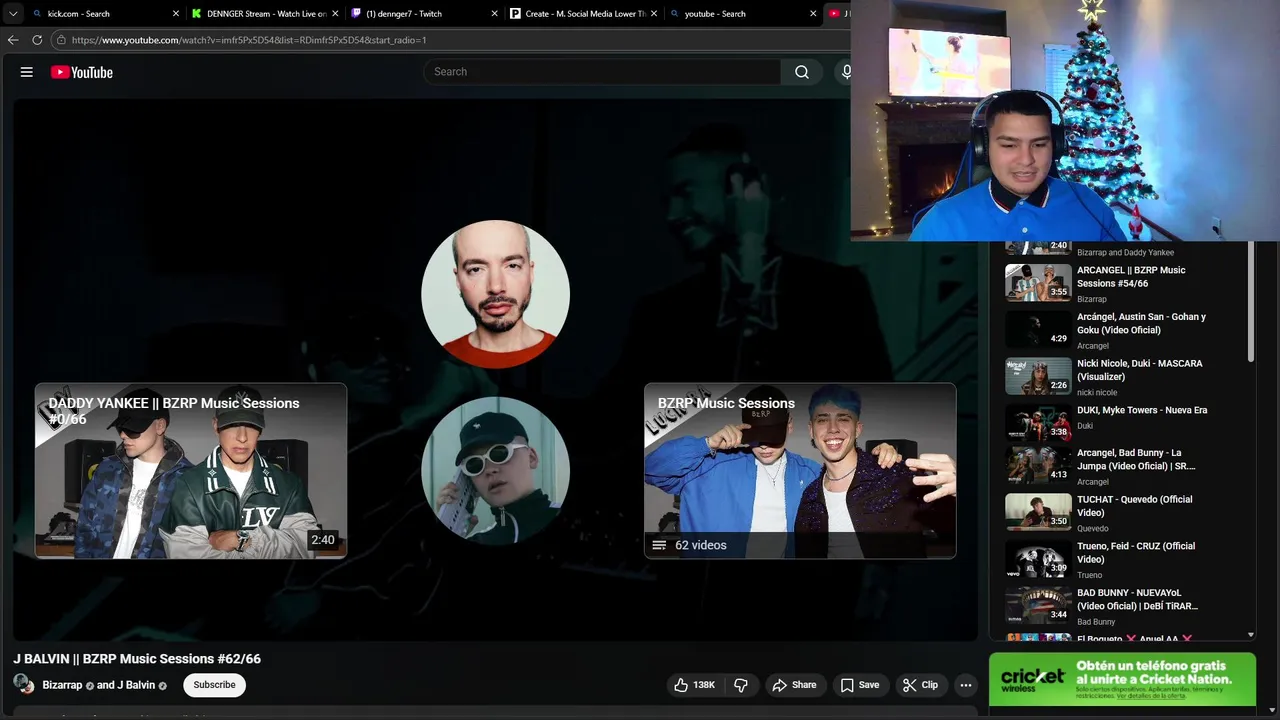Screen dimensions: 1280x720
Task: Close the dennger7 Twitch tab
Action: (495, 14)
